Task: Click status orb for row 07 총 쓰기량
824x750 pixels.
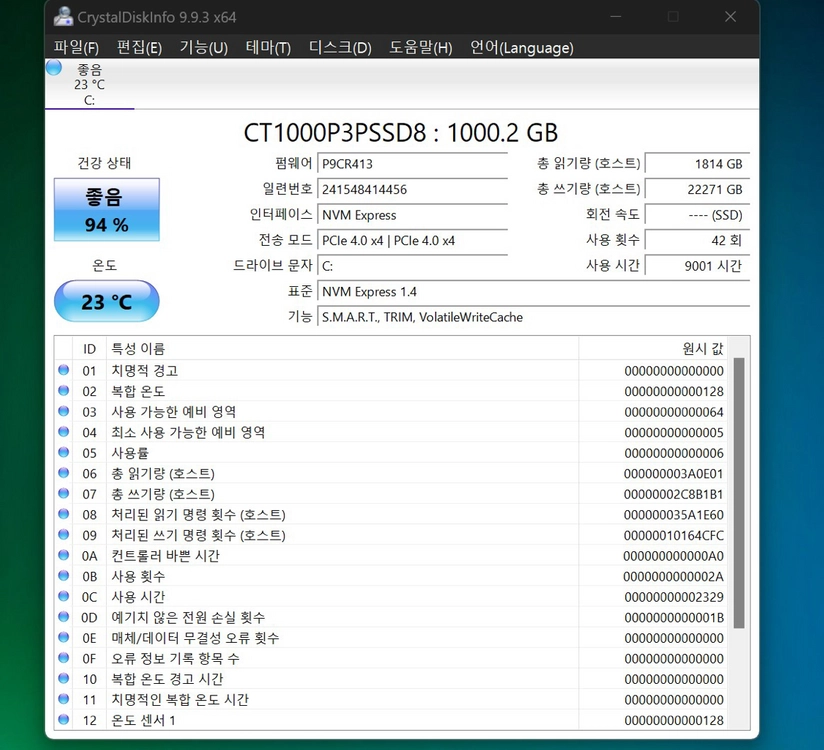Action: pyautogui.click(x=64, y=493)
